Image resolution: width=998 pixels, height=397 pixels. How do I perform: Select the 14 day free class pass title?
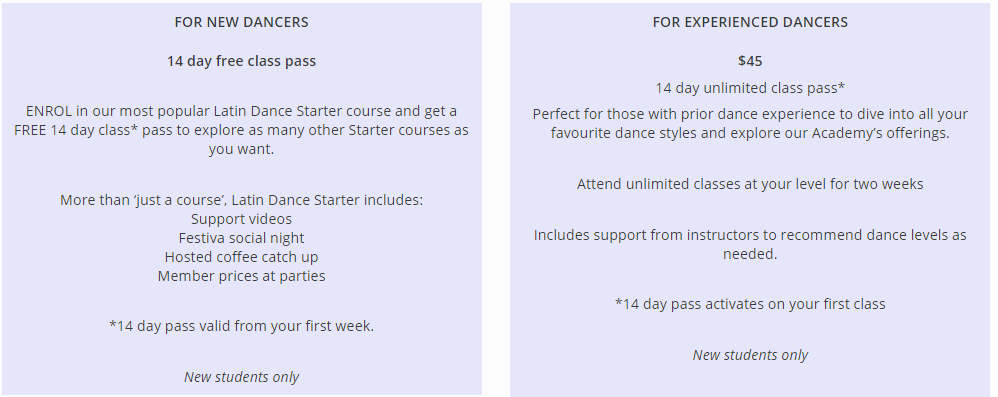[241, 61]
